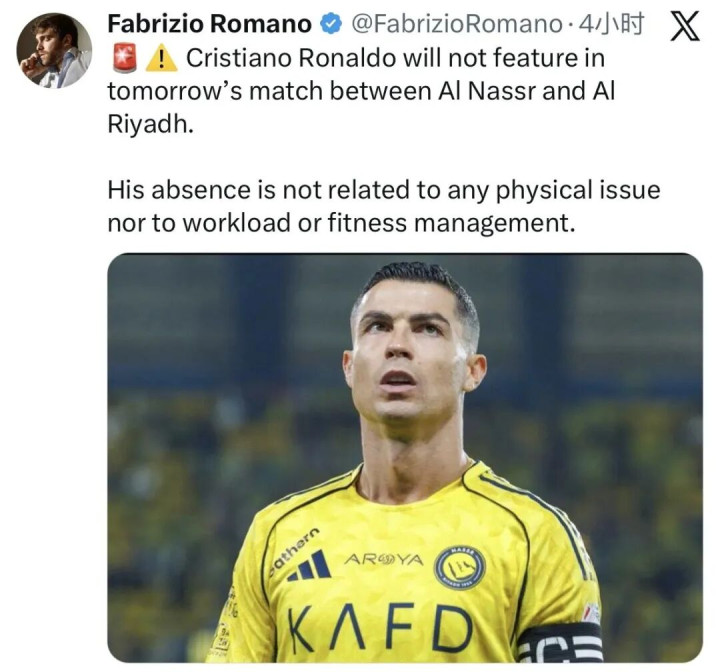Click the word Riyadh in the tweet
Screen dimensions: 720x672
click(148, 124)
